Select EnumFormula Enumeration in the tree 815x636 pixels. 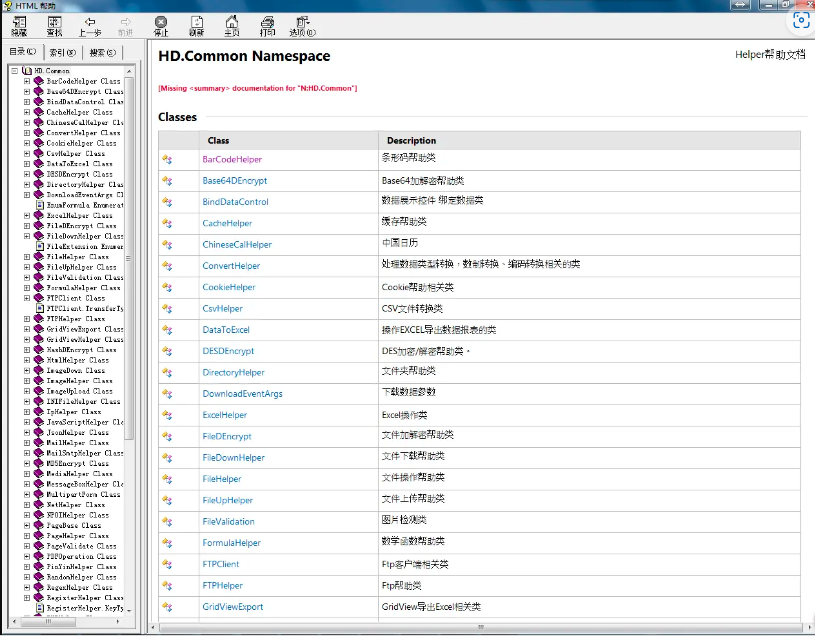84,205
